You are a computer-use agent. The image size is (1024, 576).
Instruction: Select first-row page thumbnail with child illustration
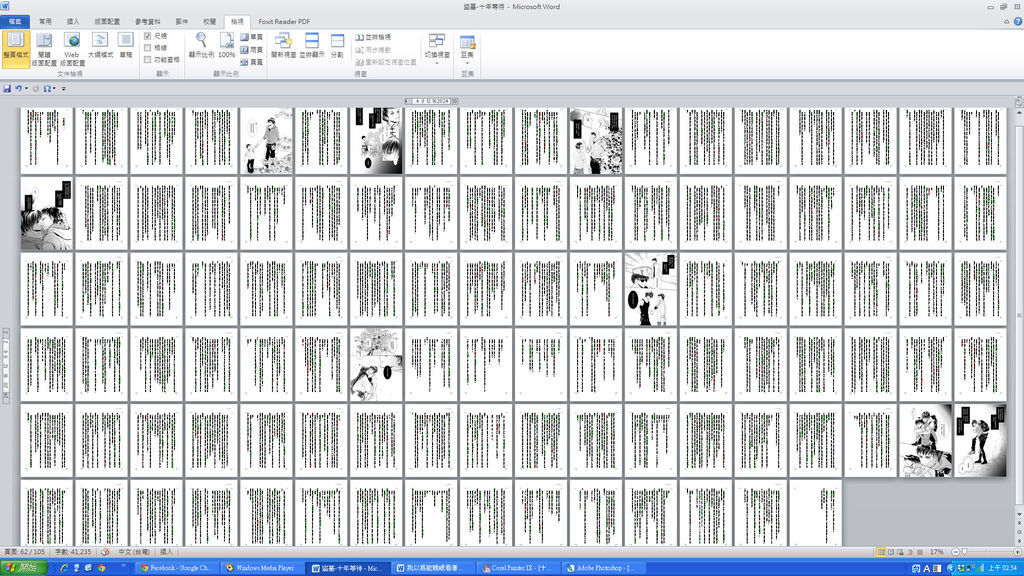coord(266,140)
